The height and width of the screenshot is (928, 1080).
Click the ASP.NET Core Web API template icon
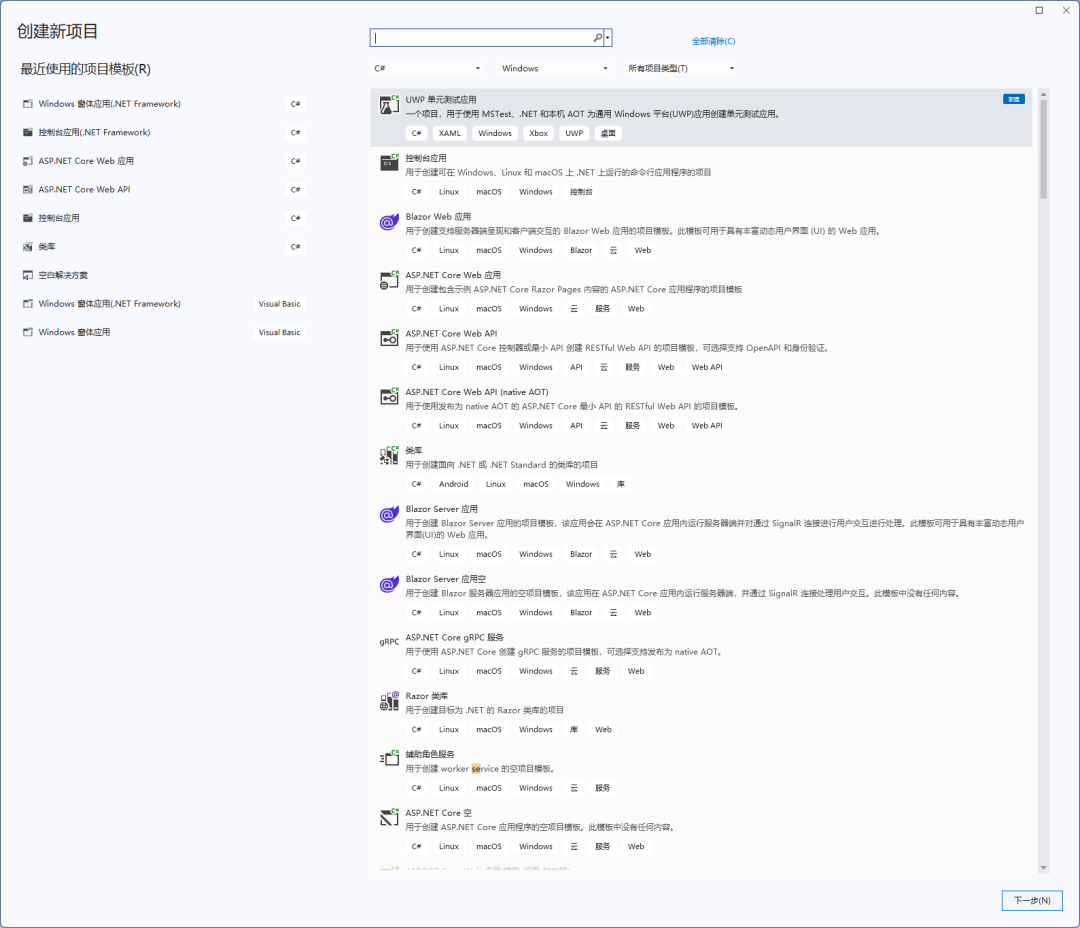389,338
